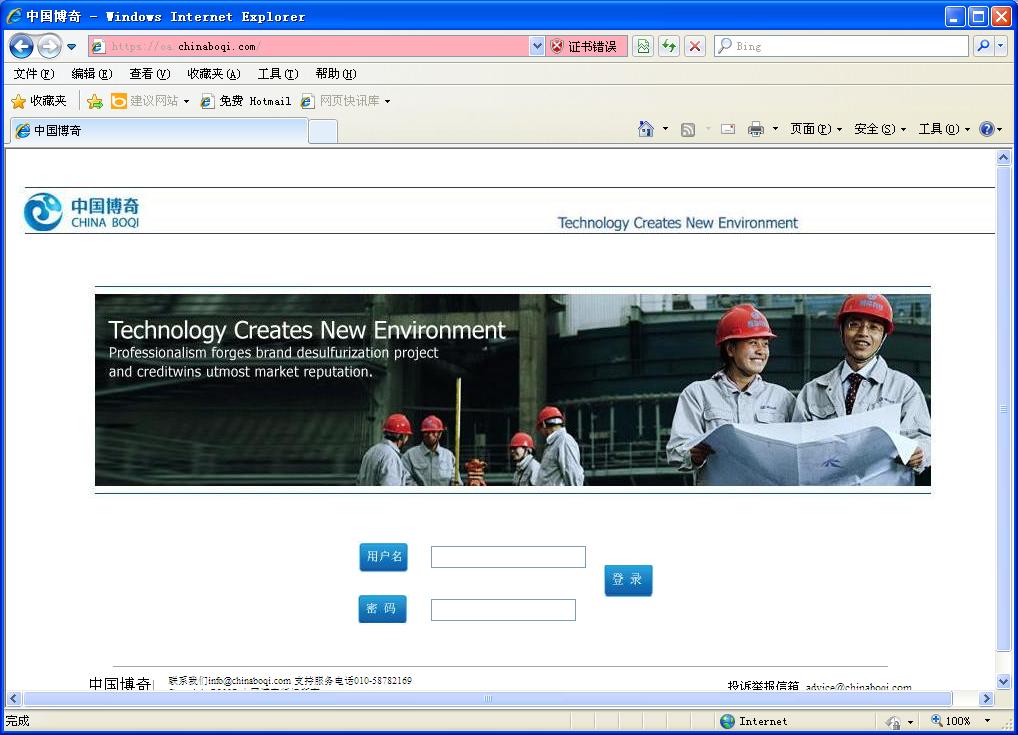Click the search magnifier button
The image size is (1018, 735).
(x=983, y=46)
